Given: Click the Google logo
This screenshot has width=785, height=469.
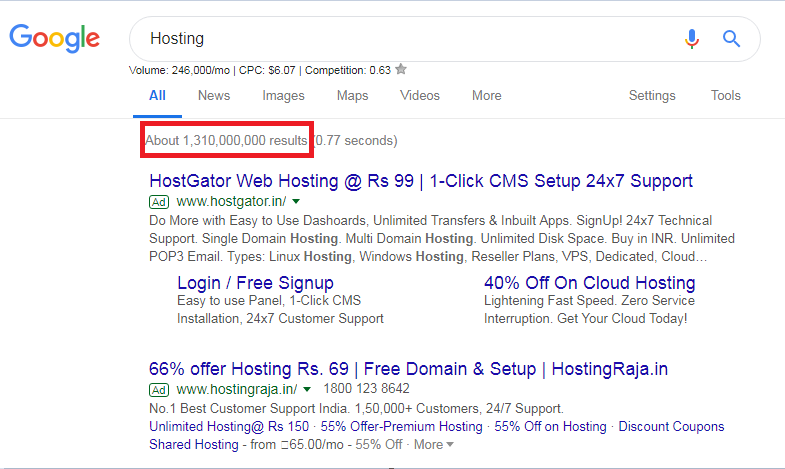Looking at the screenshot, I should (55, 38).
